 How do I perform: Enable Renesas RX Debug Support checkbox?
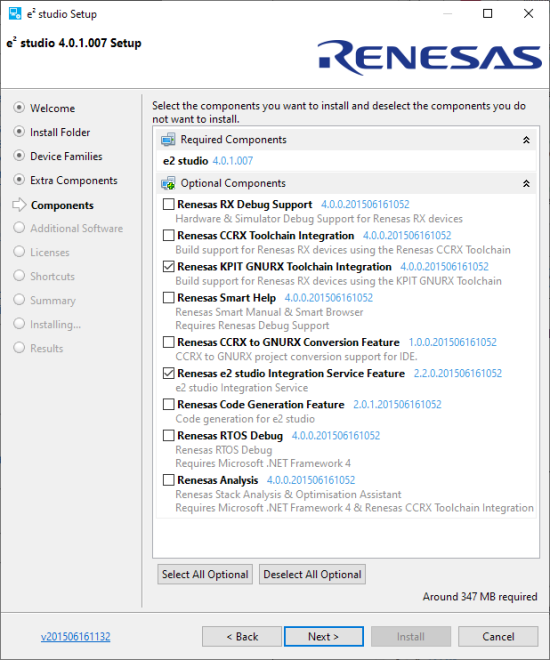tap(168, 204)
